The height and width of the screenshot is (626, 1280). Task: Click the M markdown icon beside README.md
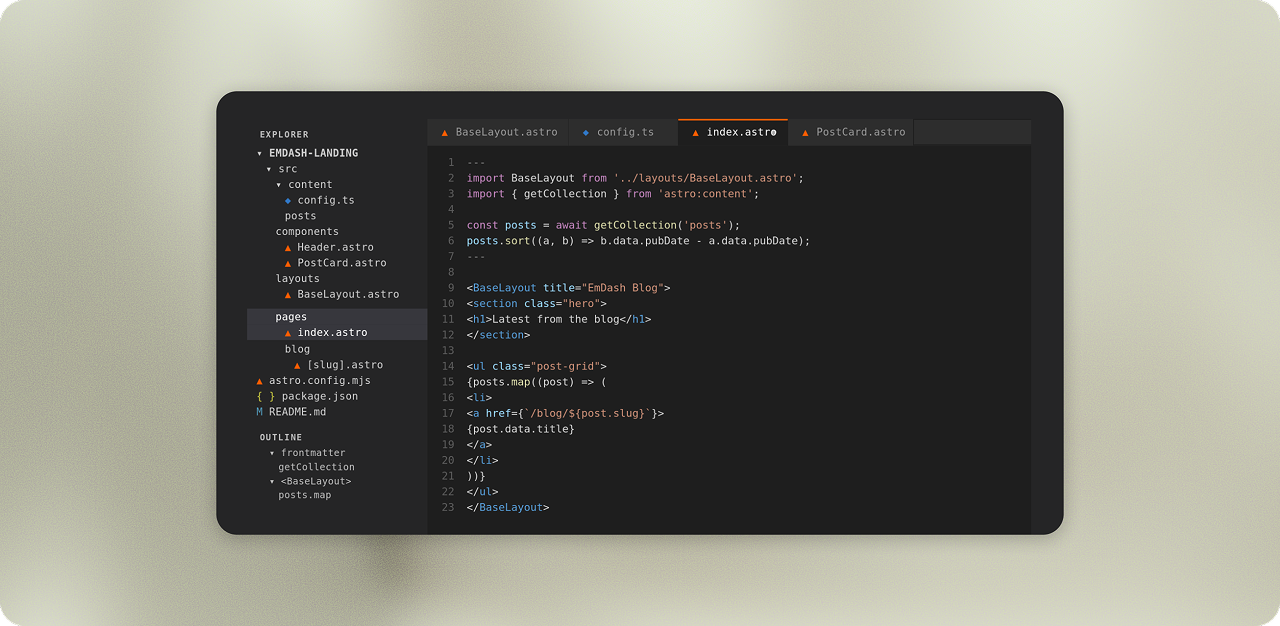[260, 412]
